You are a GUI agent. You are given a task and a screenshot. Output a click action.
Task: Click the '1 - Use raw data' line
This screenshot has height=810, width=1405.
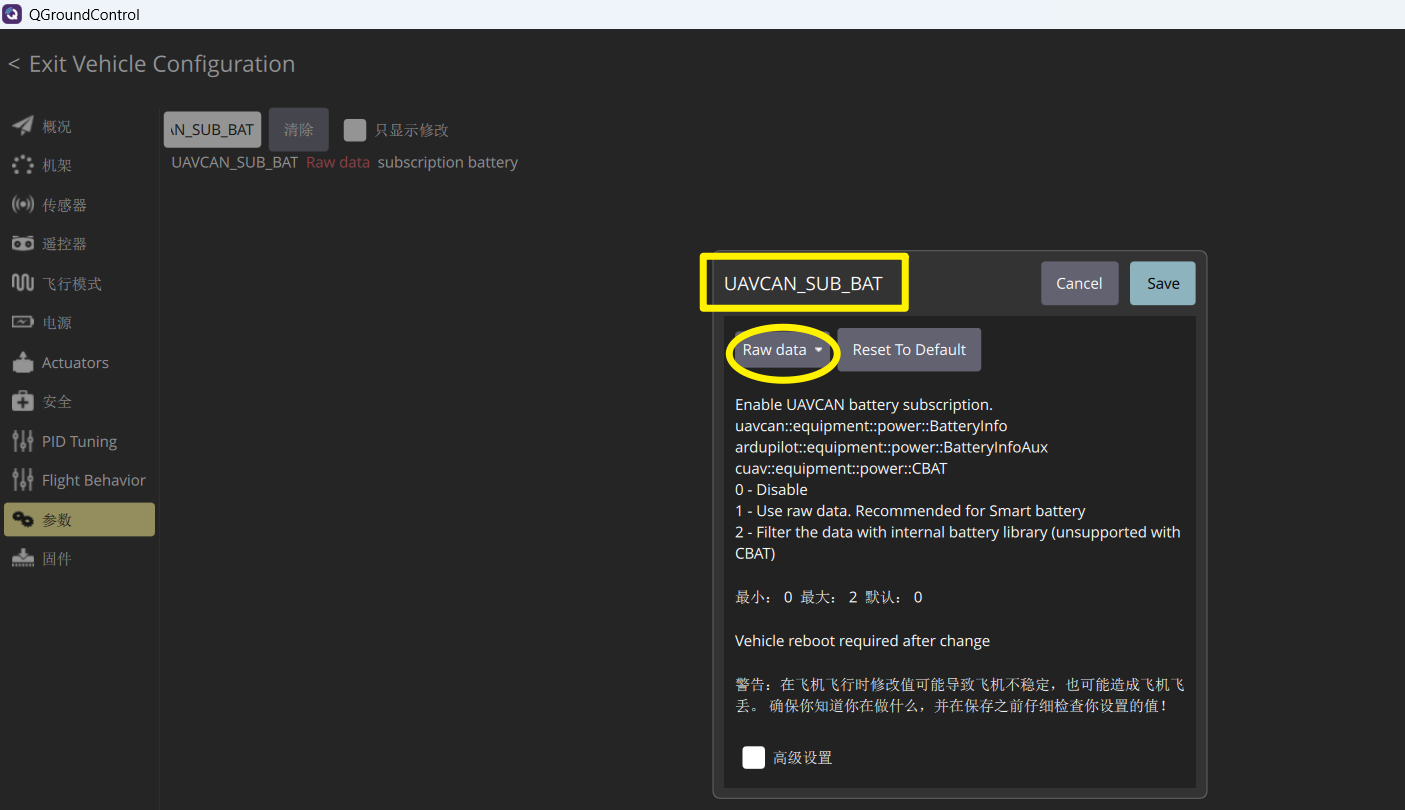pos(910,511)
